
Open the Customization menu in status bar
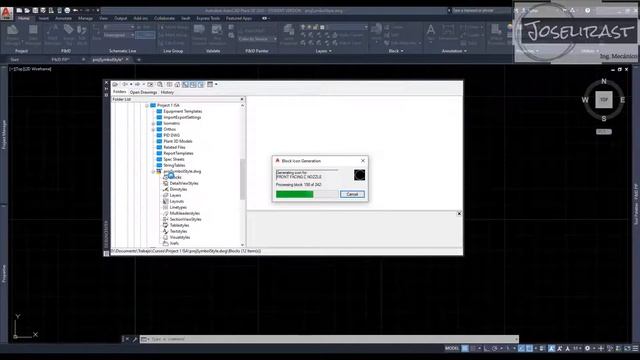point(636,348)
